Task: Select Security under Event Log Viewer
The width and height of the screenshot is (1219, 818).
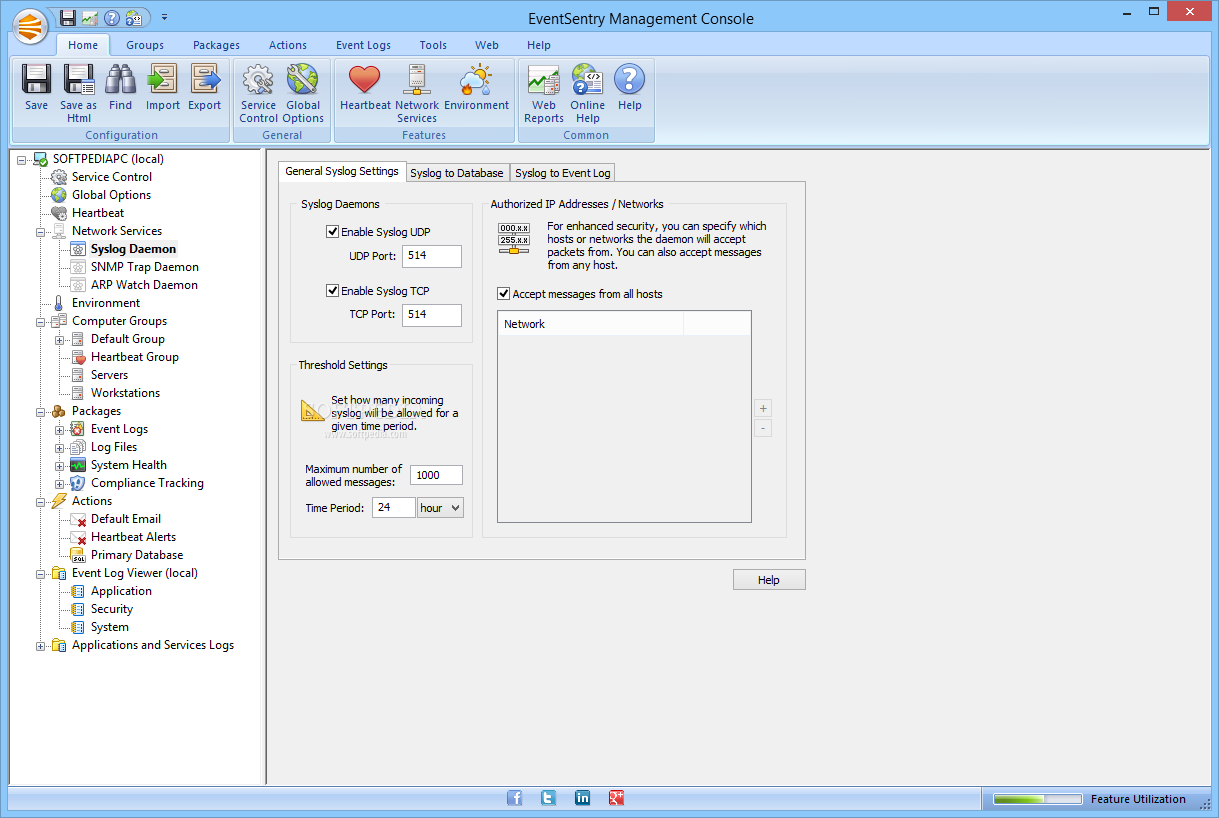Action: click(112, 609)
